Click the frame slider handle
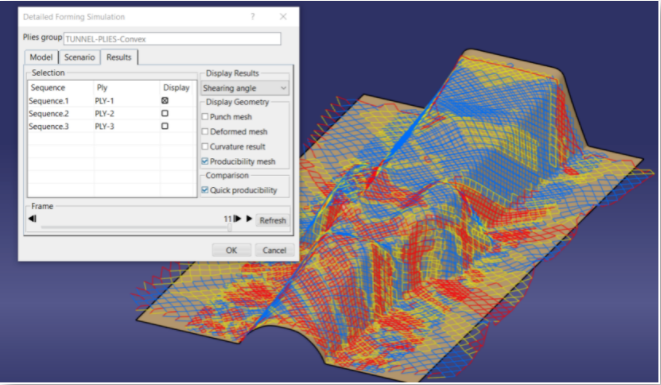661x385 pixels. point(230,227)
